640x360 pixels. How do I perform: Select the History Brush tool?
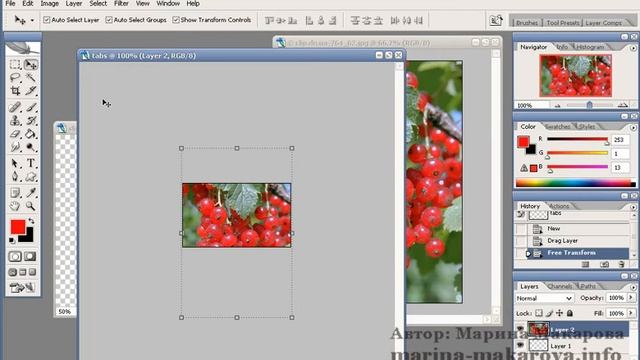[x=31, y=120]
